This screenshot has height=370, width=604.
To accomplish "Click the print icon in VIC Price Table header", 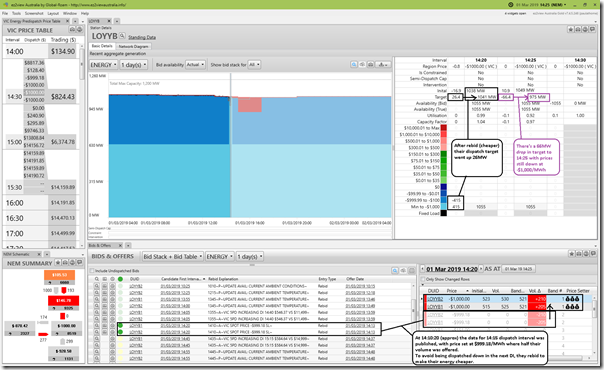I will click(72, 30).
